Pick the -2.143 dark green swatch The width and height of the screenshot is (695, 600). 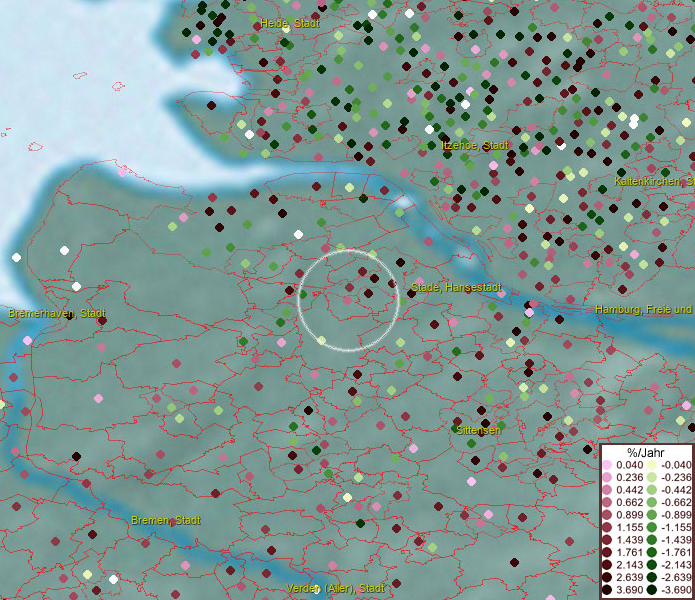[652, 565]
